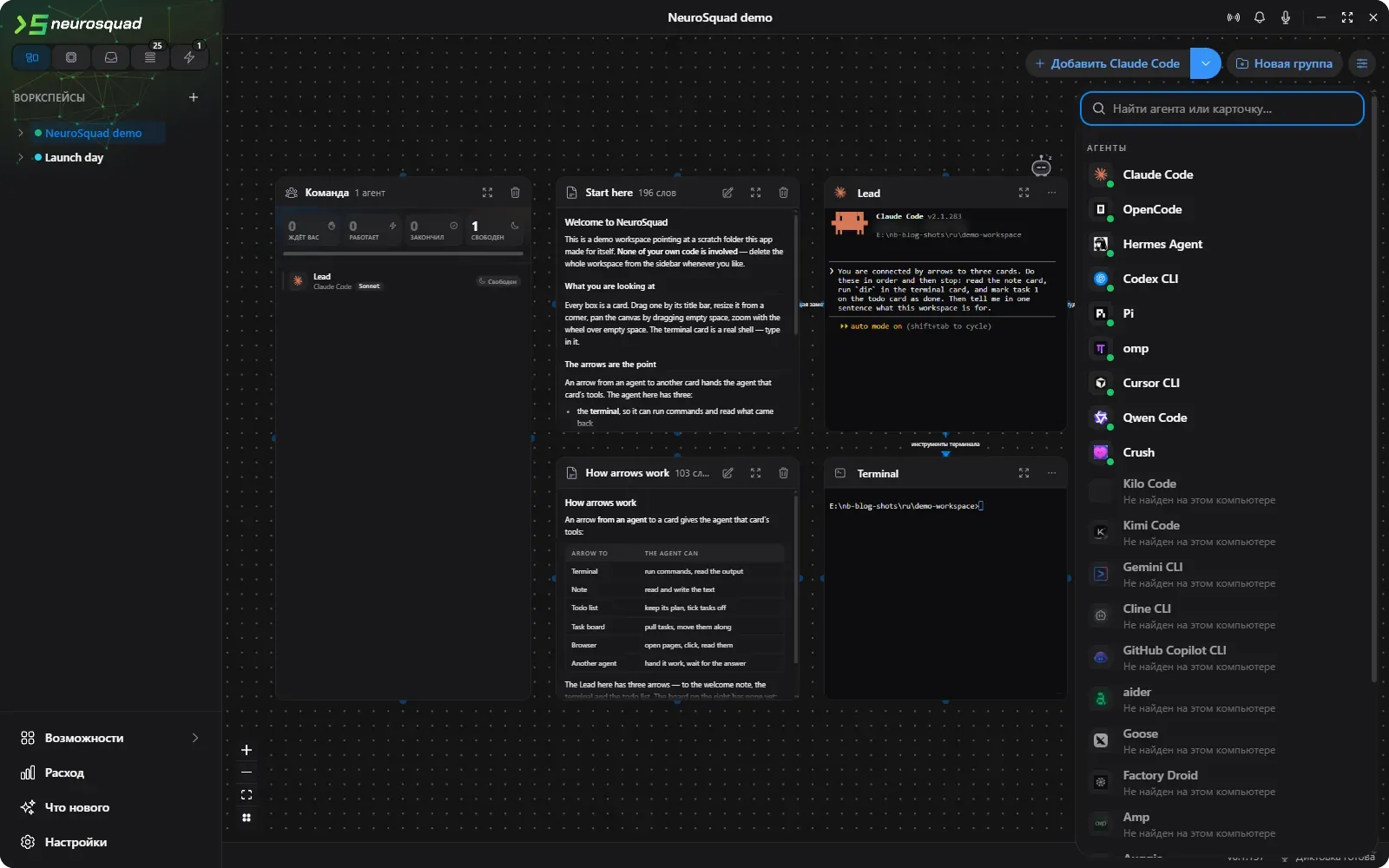Image resolution: width=1389 pixels, height=868 pixels.
Task: Open notifications bell
Action: coord(1260,17)
